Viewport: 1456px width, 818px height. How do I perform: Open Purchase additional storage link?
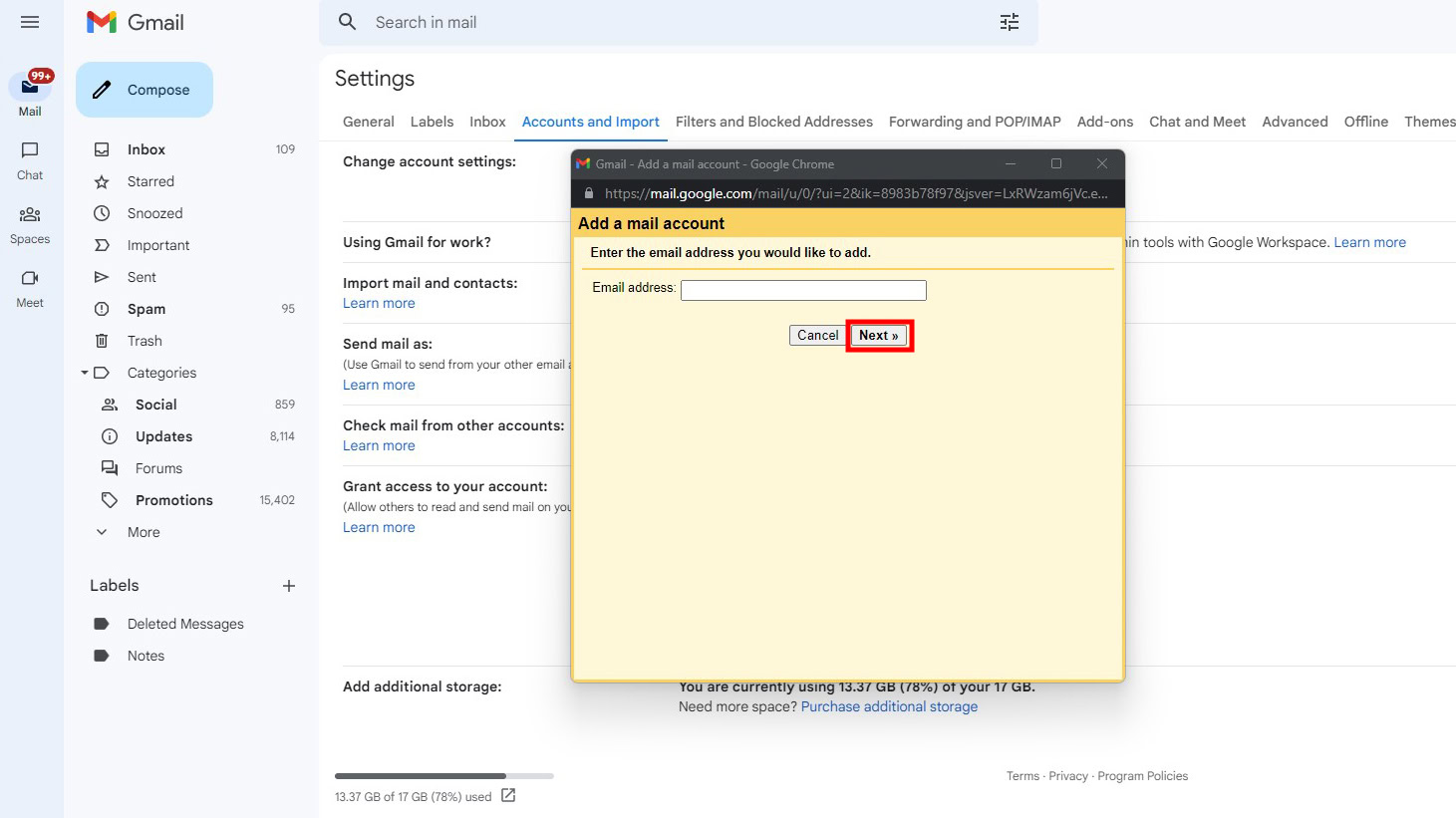[889, 706]
